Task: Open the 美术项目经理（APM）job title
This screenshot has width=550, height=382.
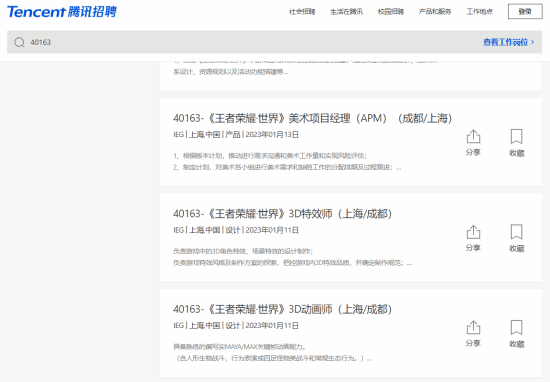Action: (x=312, y=118)
